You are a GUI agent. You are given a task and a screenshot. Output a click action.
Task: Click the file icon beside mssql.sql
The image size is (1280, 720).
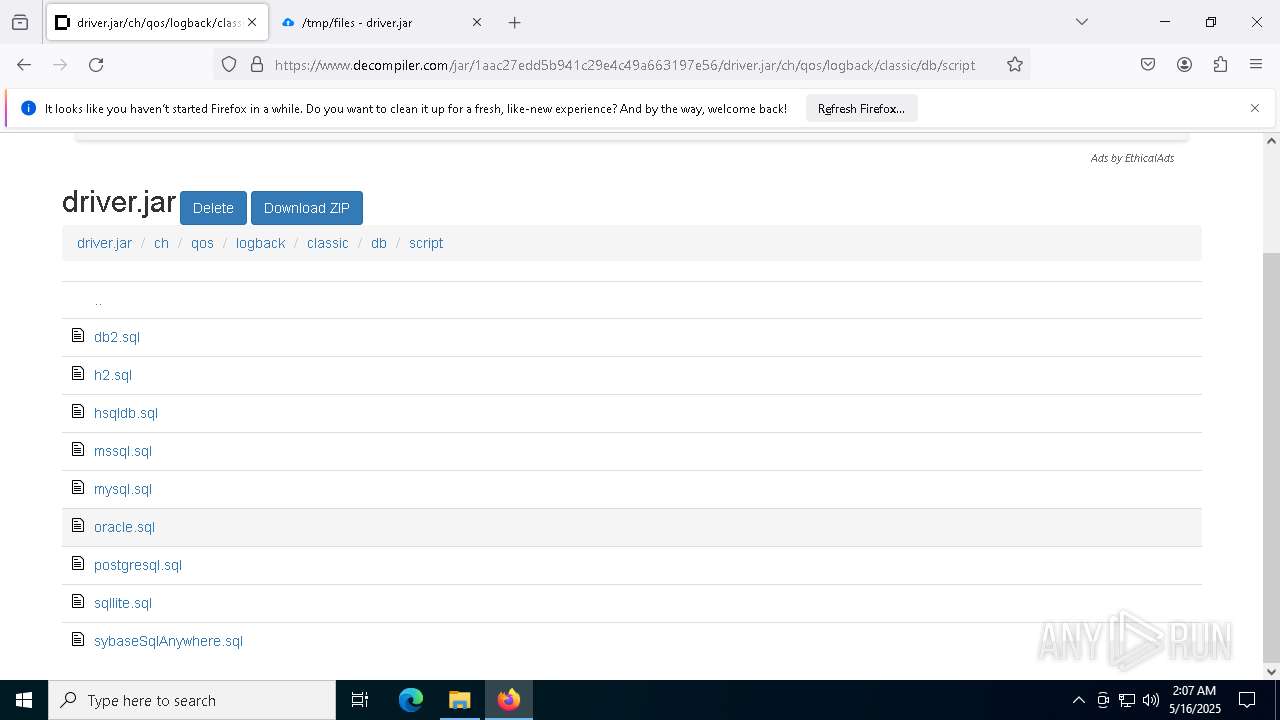coord(78,449)
